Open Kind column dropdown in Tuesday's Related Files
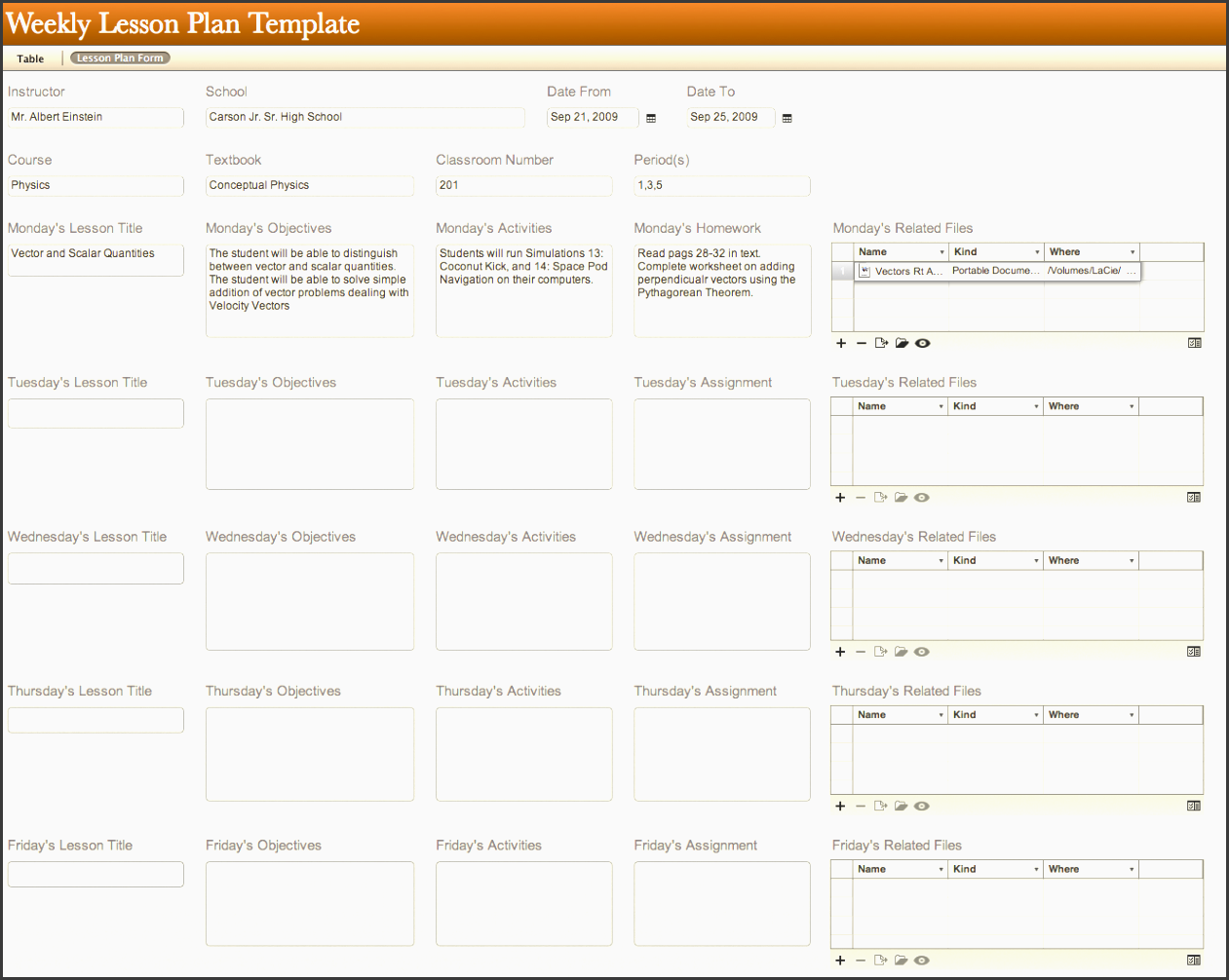The image size is (1229, 980). click(x=1036, y=406)
